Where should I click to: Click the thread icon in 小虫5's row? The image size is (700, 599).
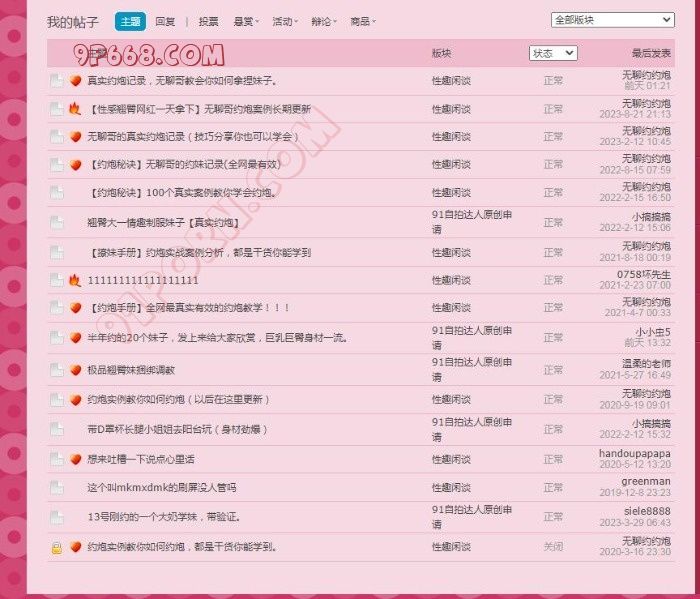pyautogui.click(x=57, y=338)
